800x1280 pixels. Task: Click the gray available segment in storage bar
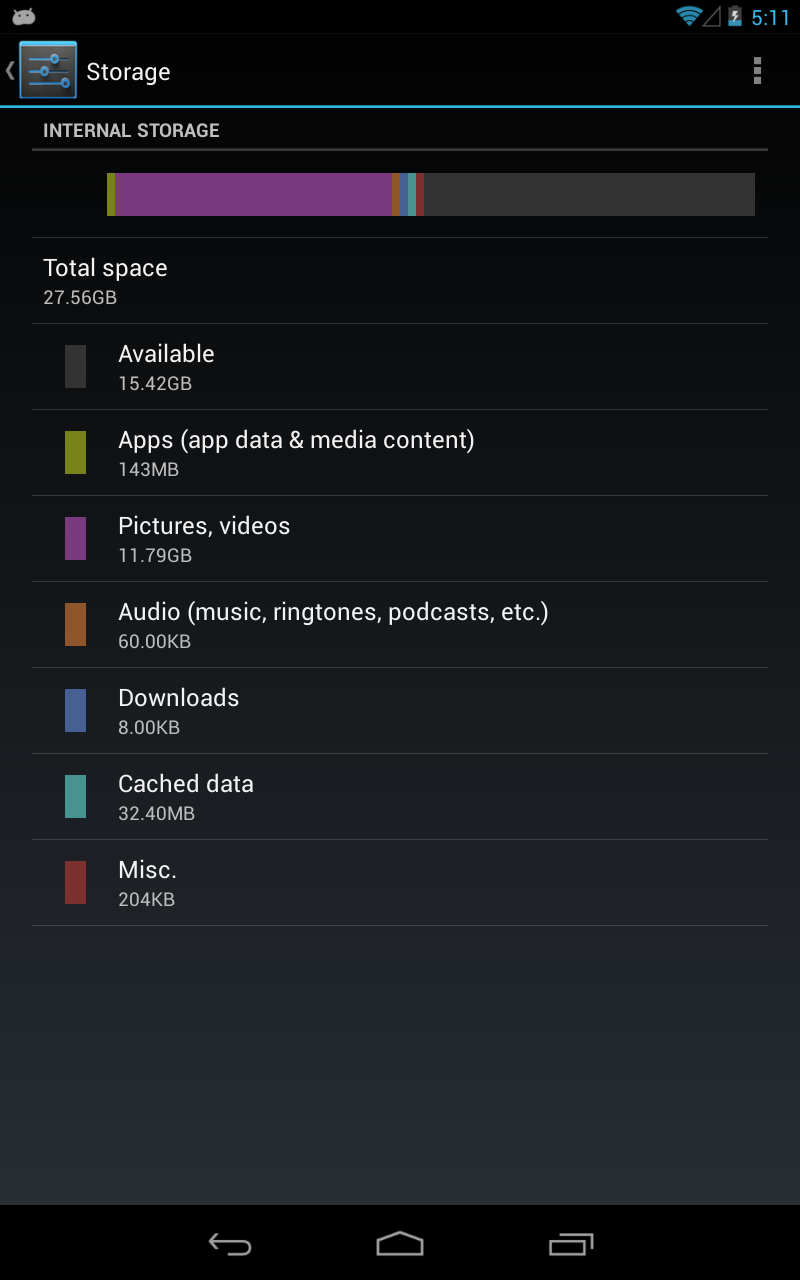click(x=589, y=194)
